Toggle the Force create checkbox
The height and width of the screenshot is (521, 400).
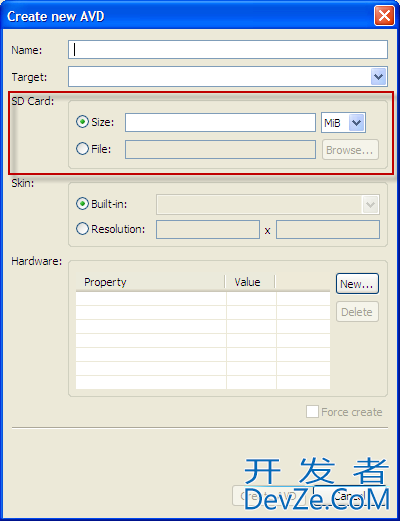[x=312, y=412]
